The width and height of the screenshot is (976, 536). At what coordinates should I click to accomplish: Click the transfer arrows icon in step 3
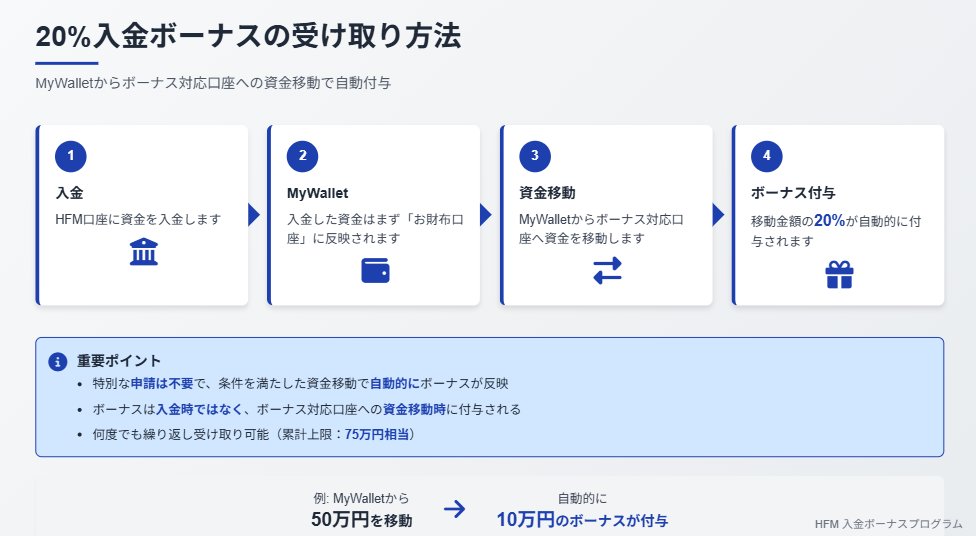coord(608,271)
